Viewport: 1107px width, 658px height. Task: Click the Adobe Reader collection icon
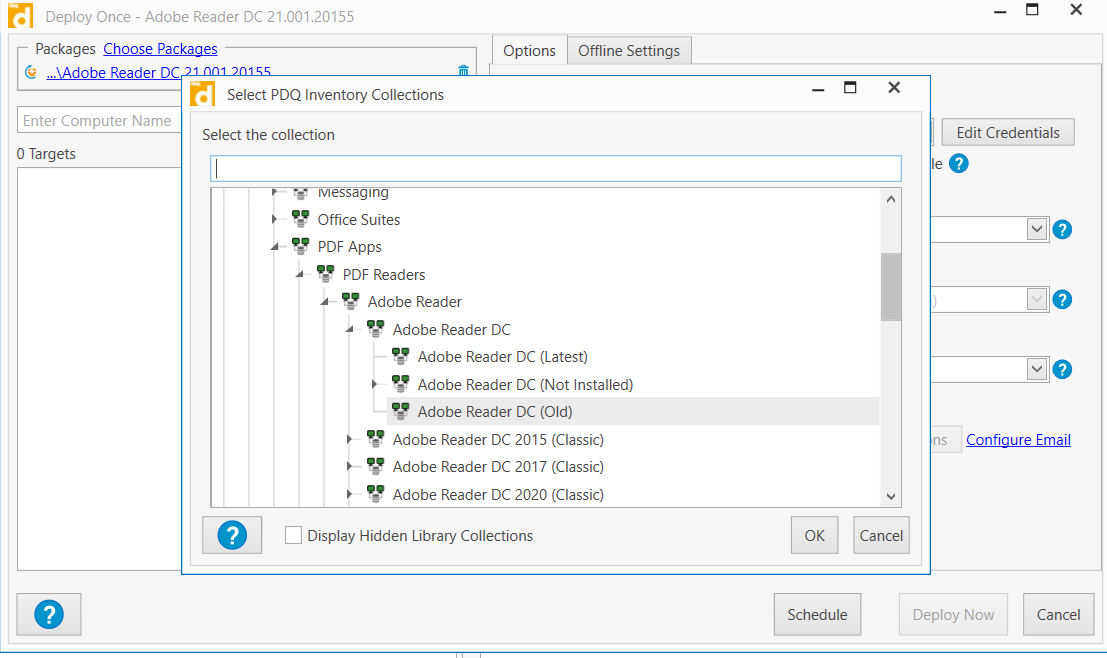[x=350, y=301]
